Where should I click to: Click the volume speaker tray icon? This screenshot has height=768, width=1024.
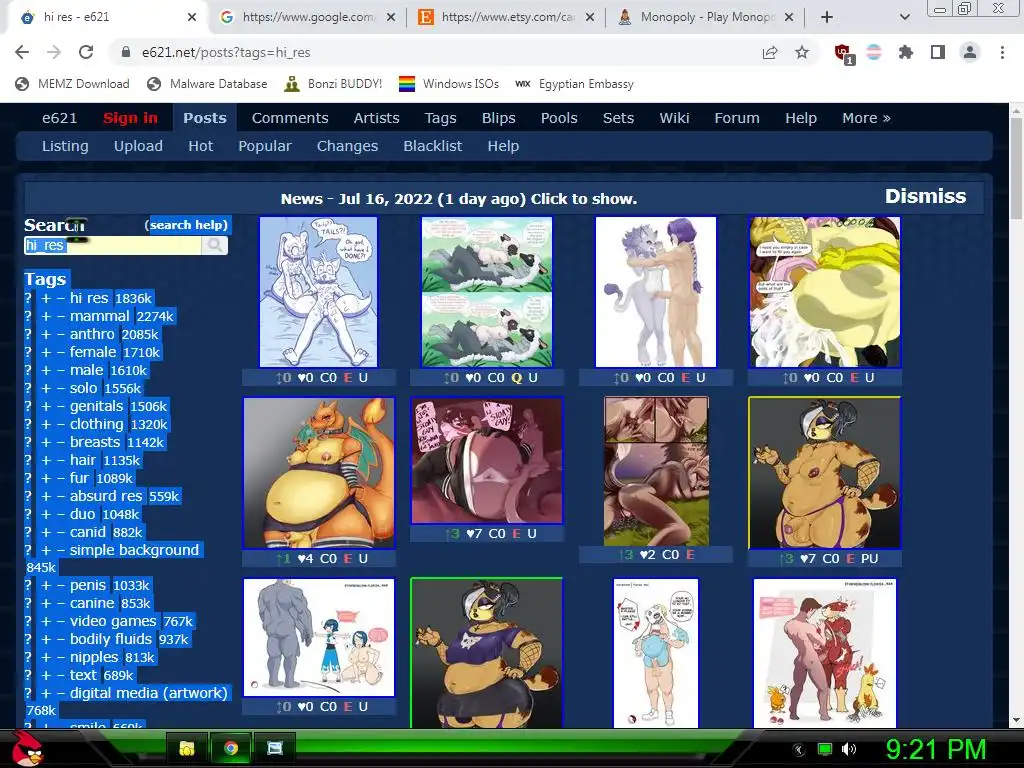[849, 749]
